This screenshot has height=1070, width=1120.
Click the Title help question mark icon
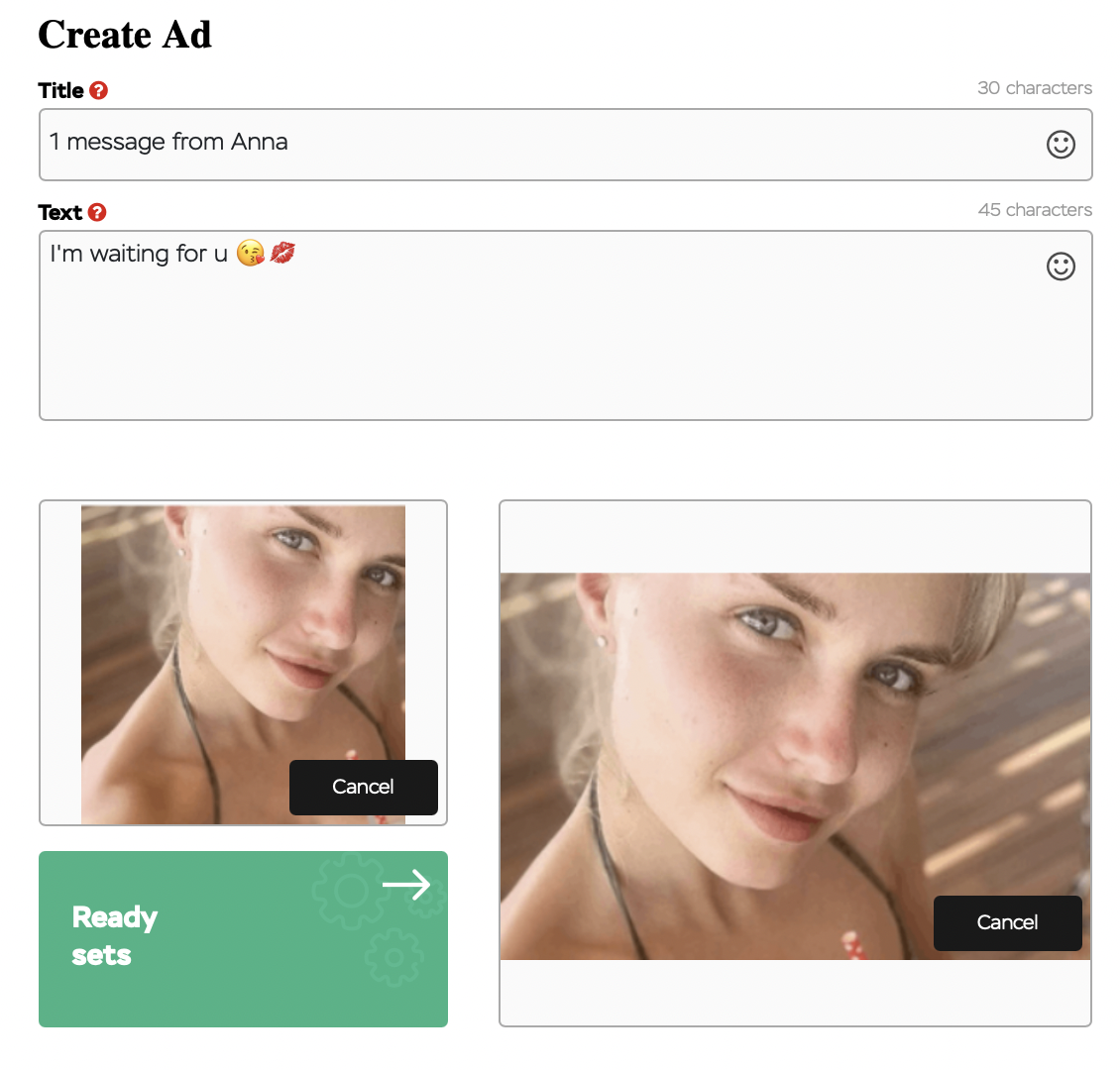[x=98, y=91]
